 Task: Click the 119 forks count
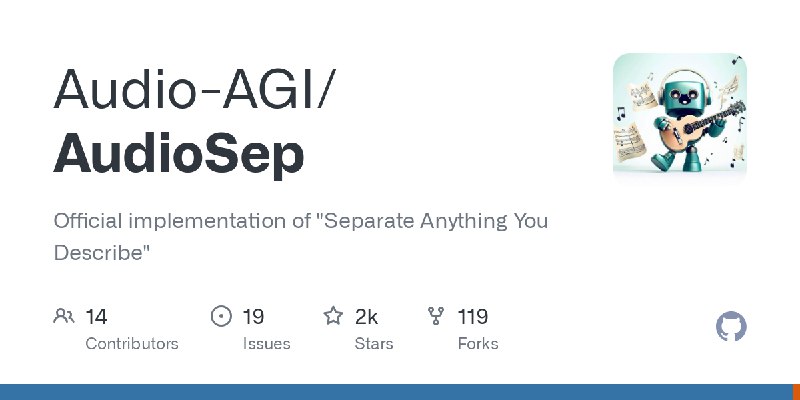click(x=472, y=317)
